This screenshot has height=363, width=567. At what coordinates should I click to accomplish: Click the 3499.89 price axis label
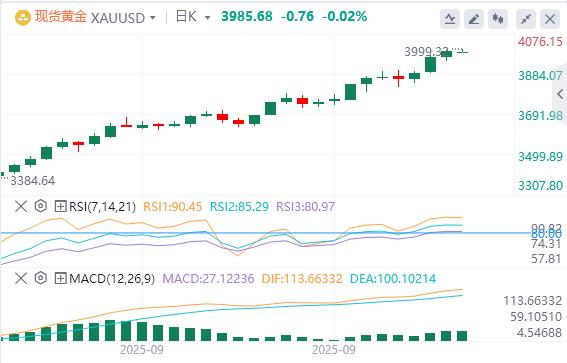(x=540, y=157)
